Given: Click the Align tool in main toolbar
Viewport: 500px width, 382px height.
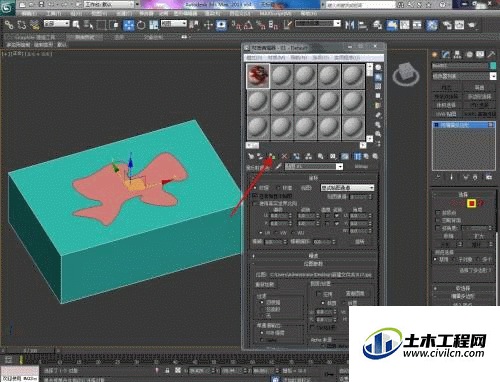Looking at the screenshot, I should pos(362,25).
